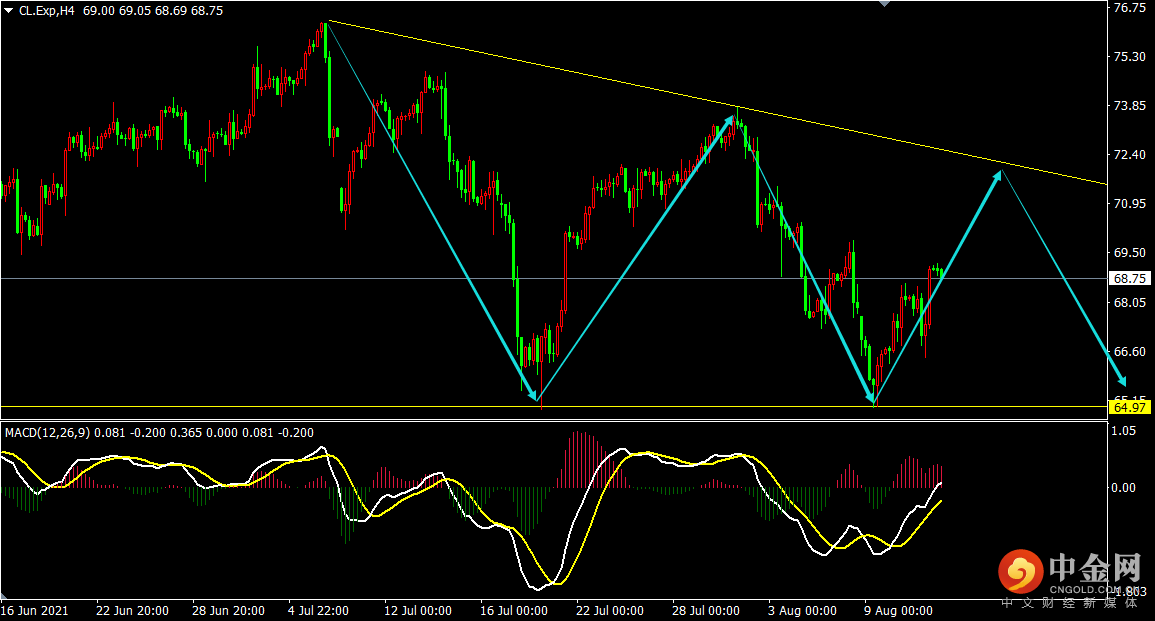Screen dimensions: 1155x621
Task: Select the MACD(12,26,9) indicator label
Action: coord(47,432)
